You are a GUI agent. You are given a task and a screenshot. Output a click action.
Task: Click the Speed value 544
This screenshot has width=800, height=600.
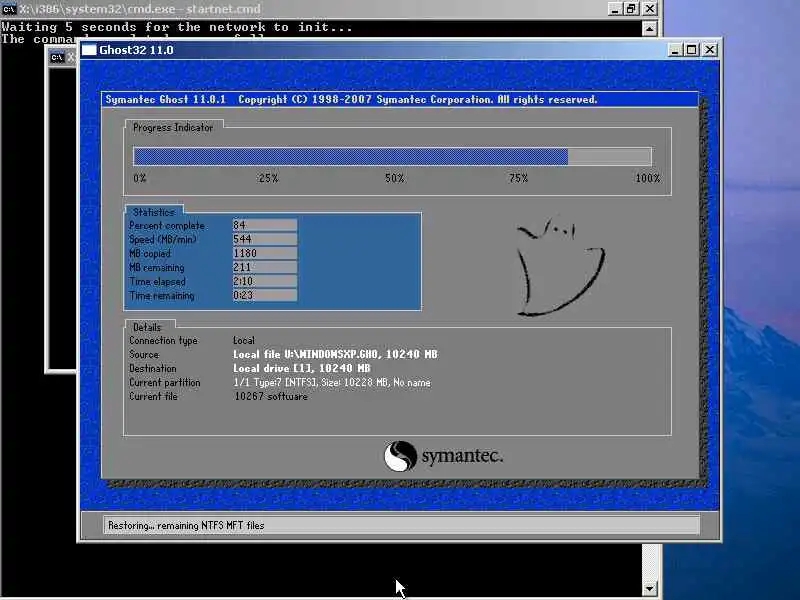coord(265,239)
